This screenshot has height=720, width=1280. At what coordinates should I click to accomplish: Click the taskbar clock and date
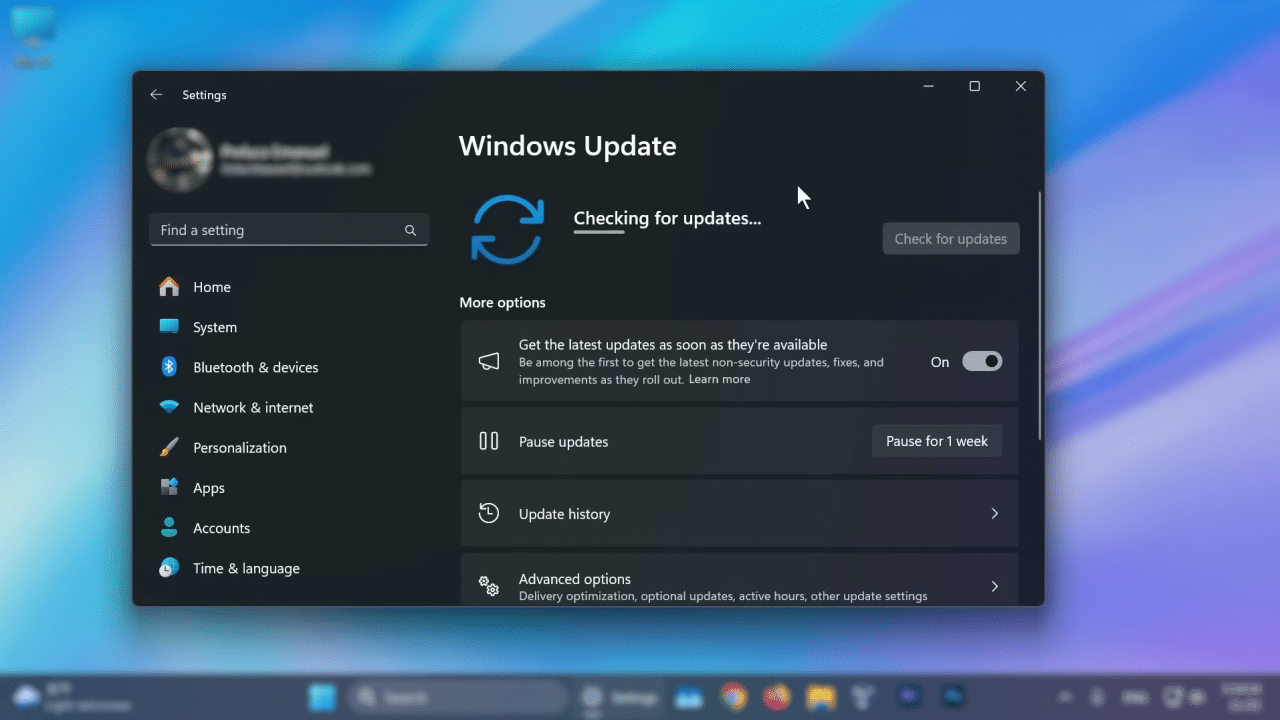1244,697
